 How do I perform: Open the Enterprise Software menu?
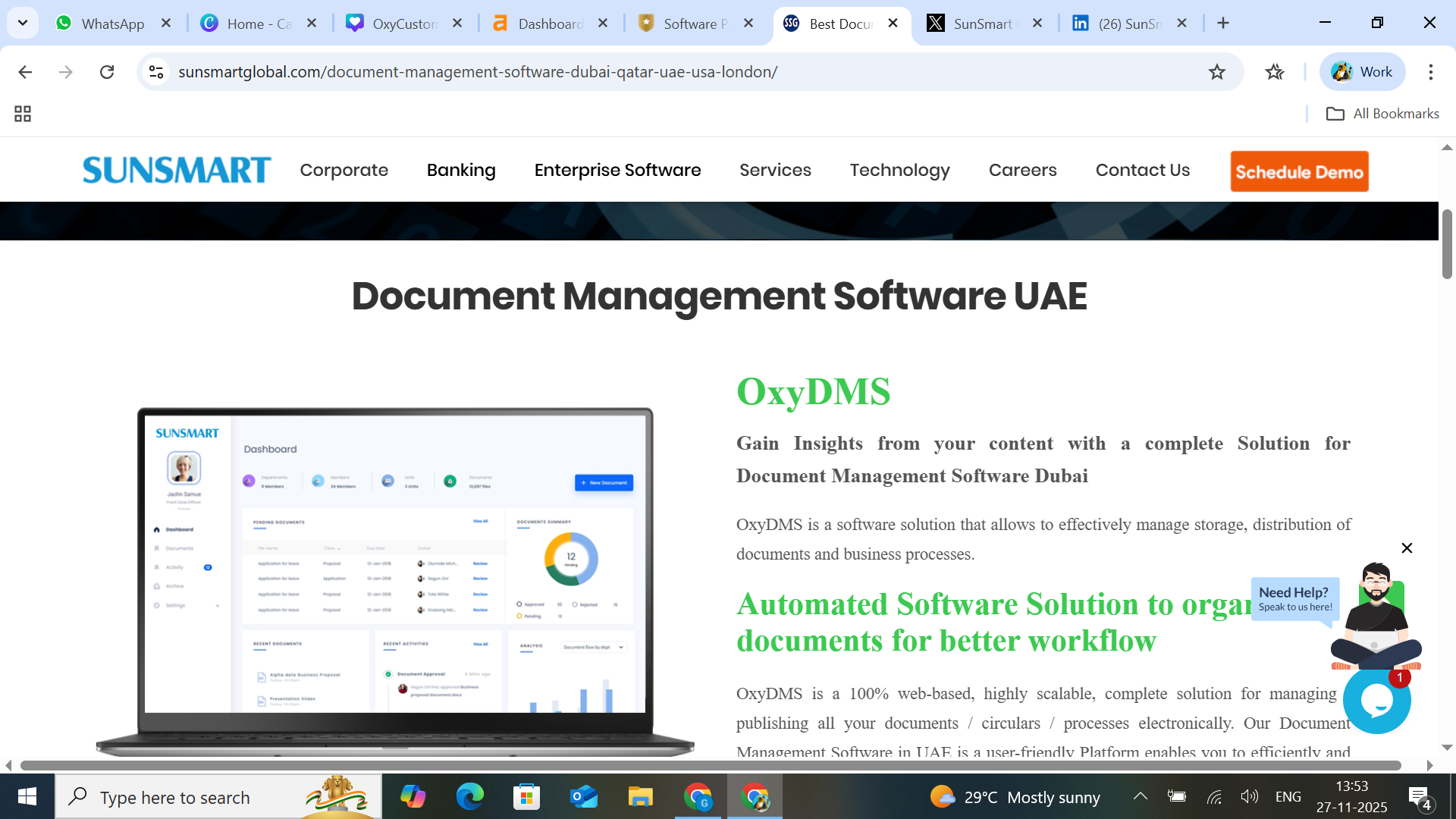[x=617, y=170]
